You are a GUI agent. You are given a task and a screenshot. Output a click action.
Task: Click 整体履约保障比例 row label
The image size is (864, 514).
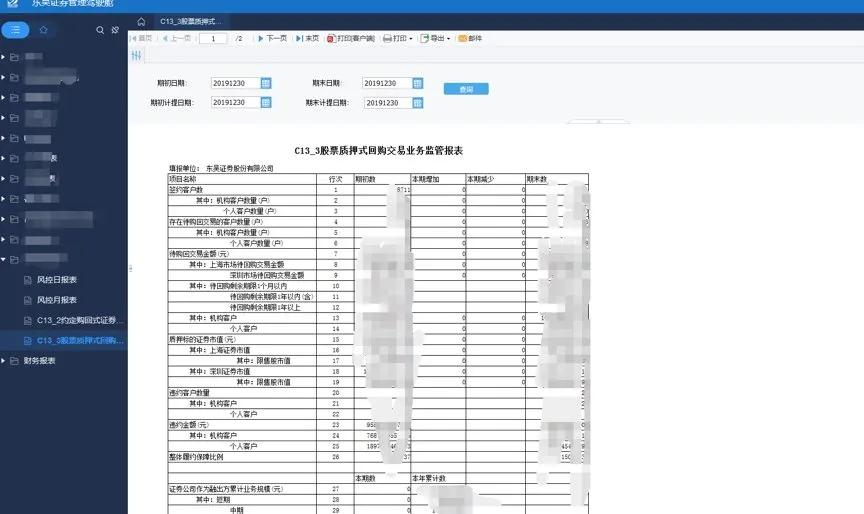click(196, 457)
